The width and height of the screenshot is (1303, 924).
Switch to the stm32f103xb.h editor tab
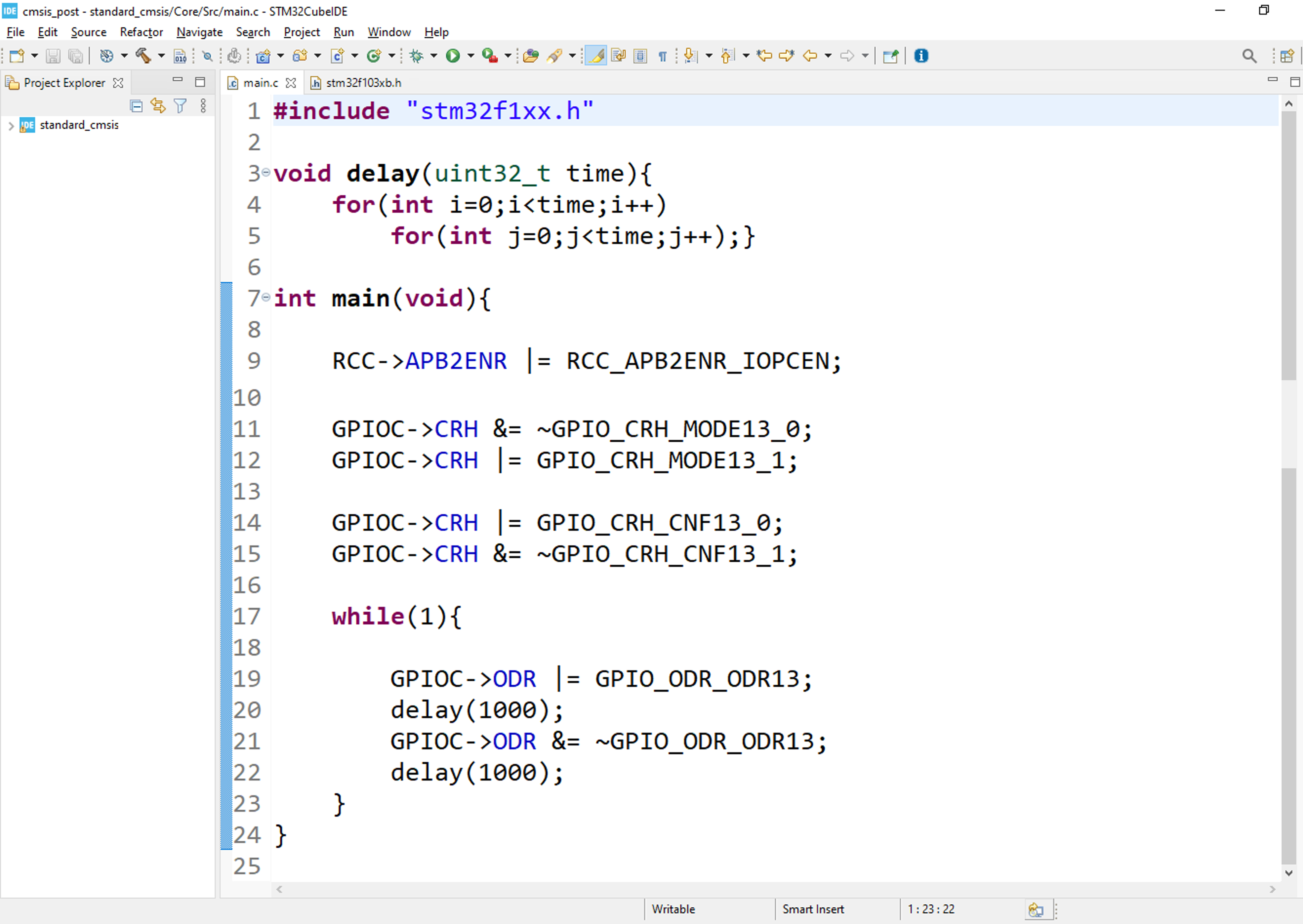[x=356, y=83]
